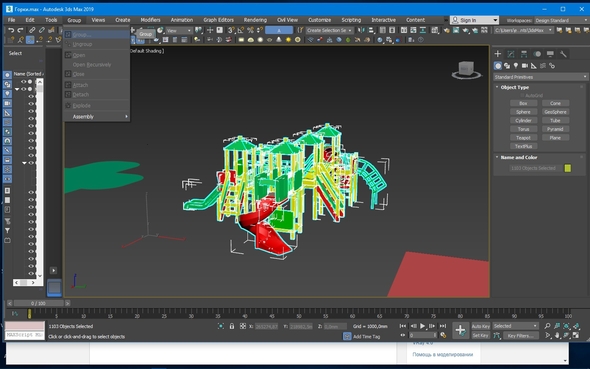This screenshot has height=369, width=590.
Task: Click the Box primitive button
Action: point(523,103)
